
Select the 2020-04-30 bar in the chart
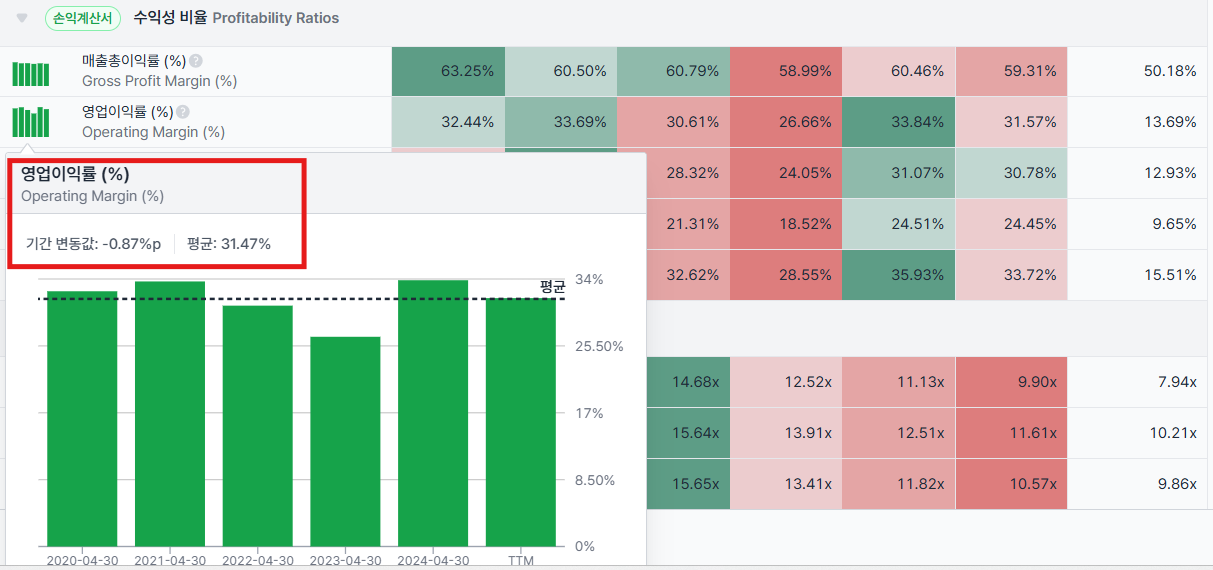tap(82, 420)
